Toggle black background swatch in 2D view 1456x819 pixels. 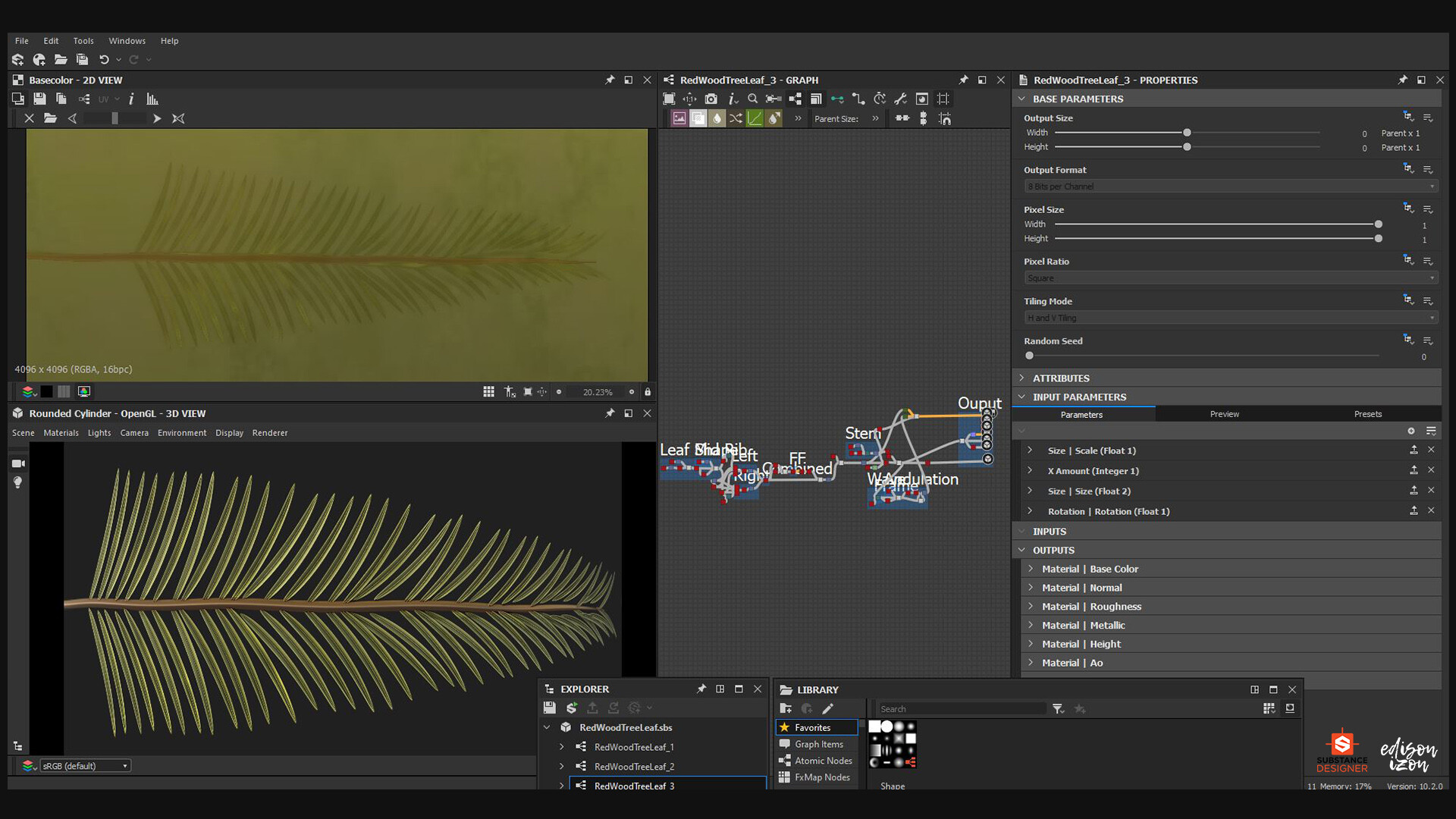point(46,392)
